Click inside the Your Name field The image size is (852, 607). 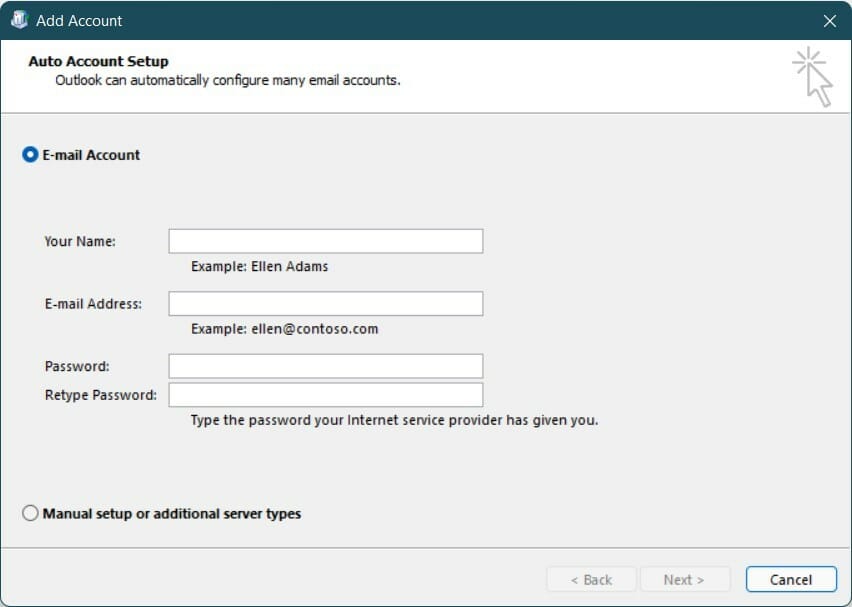point(325,240)
